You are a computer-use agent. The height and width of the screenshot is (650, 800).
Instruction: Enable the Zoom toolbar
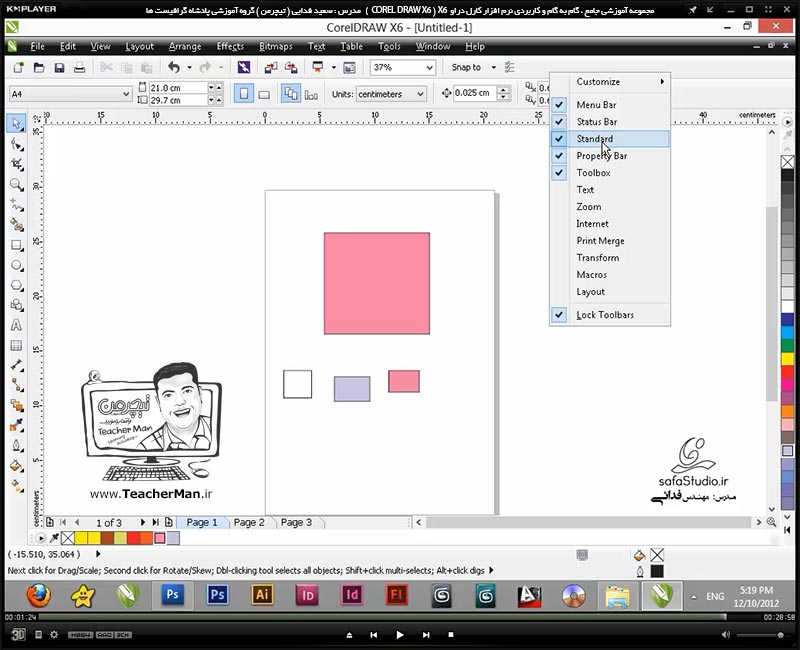point(610,207)
